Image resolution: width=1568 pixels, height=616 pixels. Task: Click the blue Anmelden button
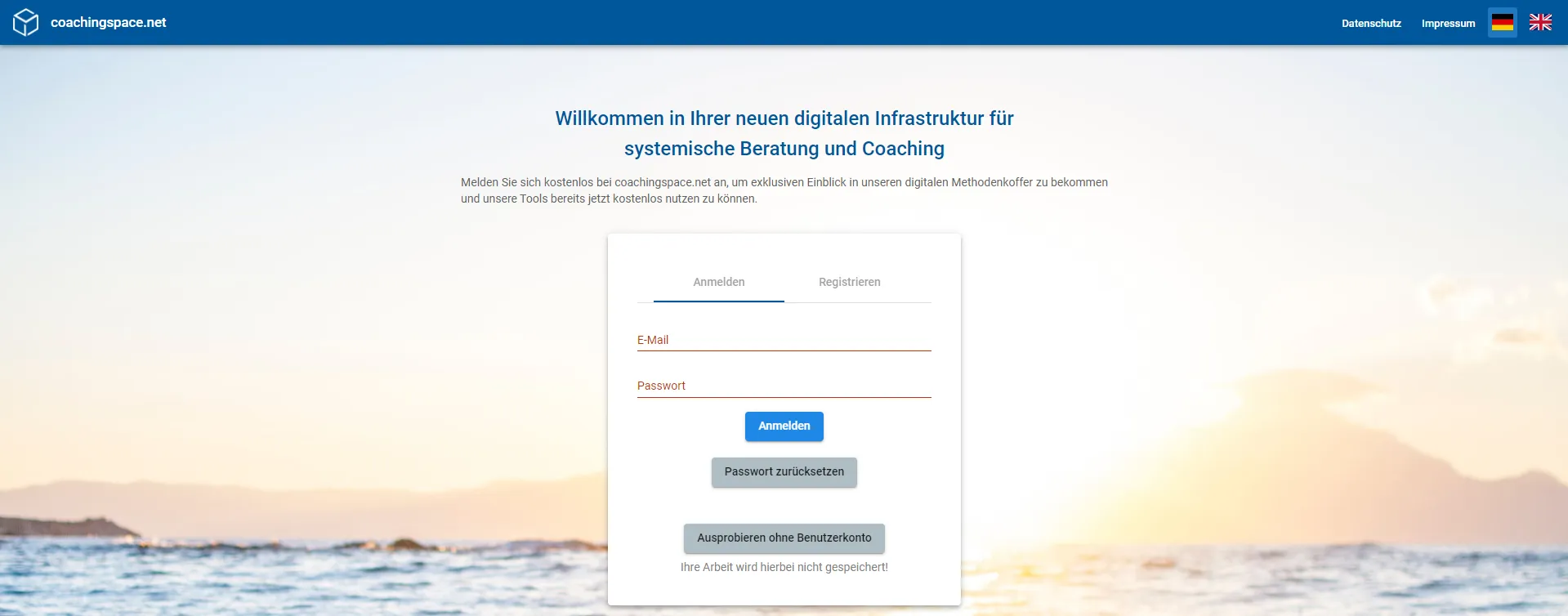coord(784,426)
